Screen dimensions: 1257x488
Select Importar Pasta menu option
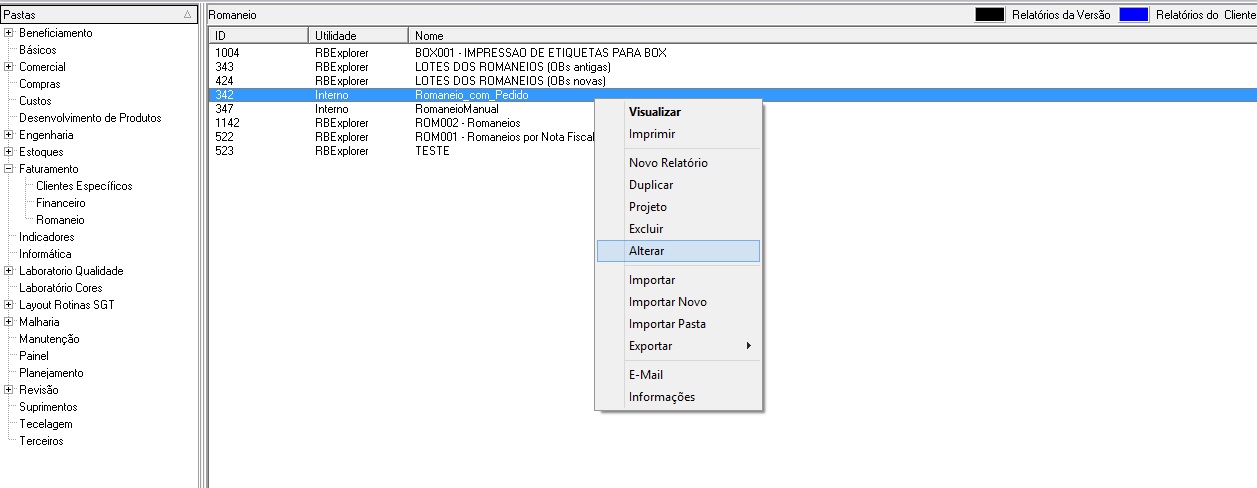(x=667, y=324)
